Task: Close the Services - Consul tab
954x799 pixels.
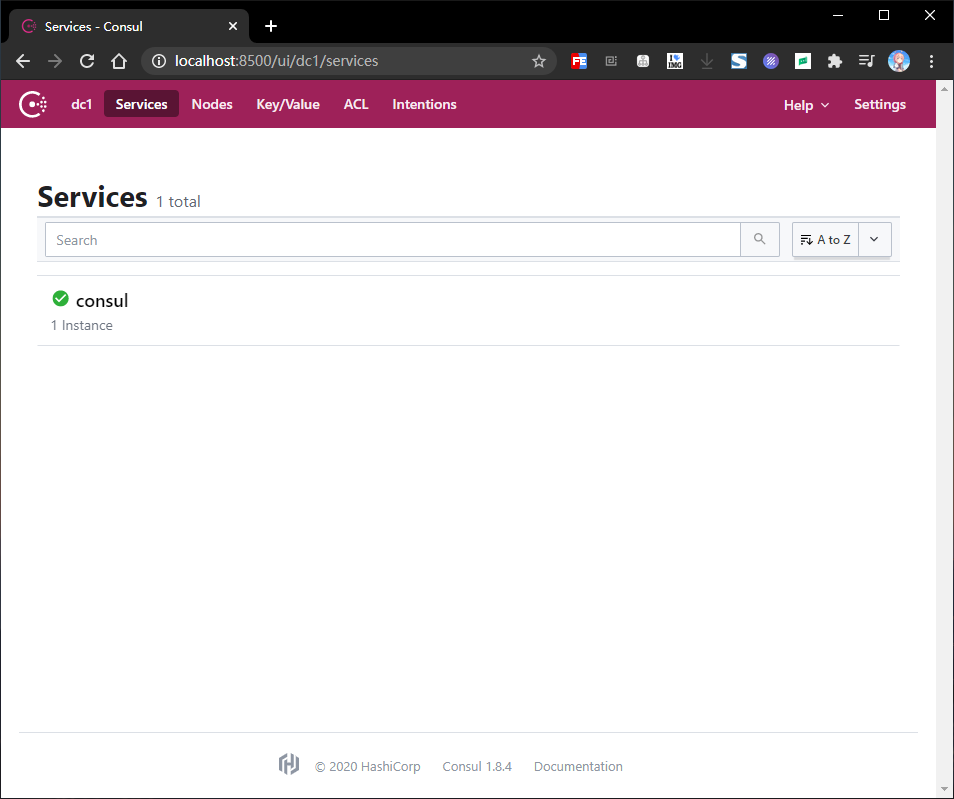Action: (232, 26)
